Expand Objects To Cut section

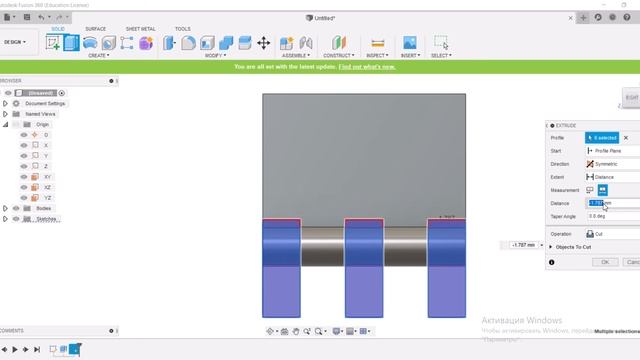551,247
